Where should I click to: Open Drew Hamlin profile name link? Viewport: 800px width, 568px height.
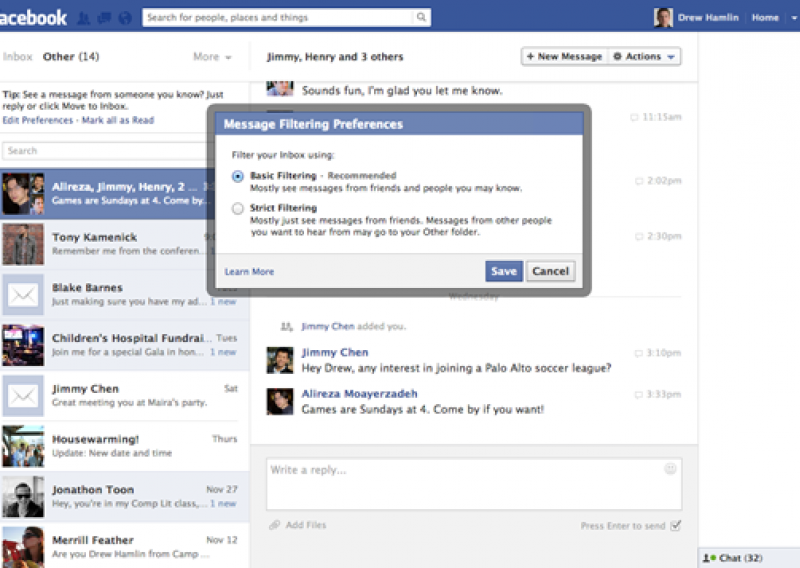click(x=708, y=17)
